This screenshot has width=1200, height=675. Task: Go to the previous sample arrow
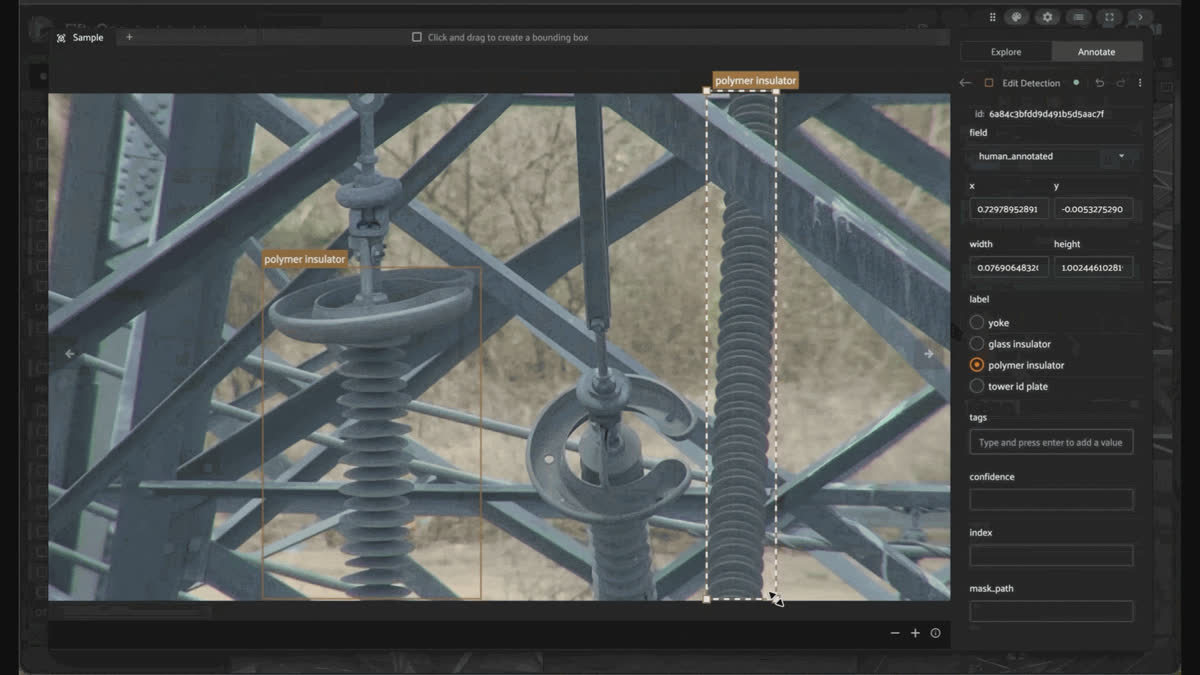(69, 353)
